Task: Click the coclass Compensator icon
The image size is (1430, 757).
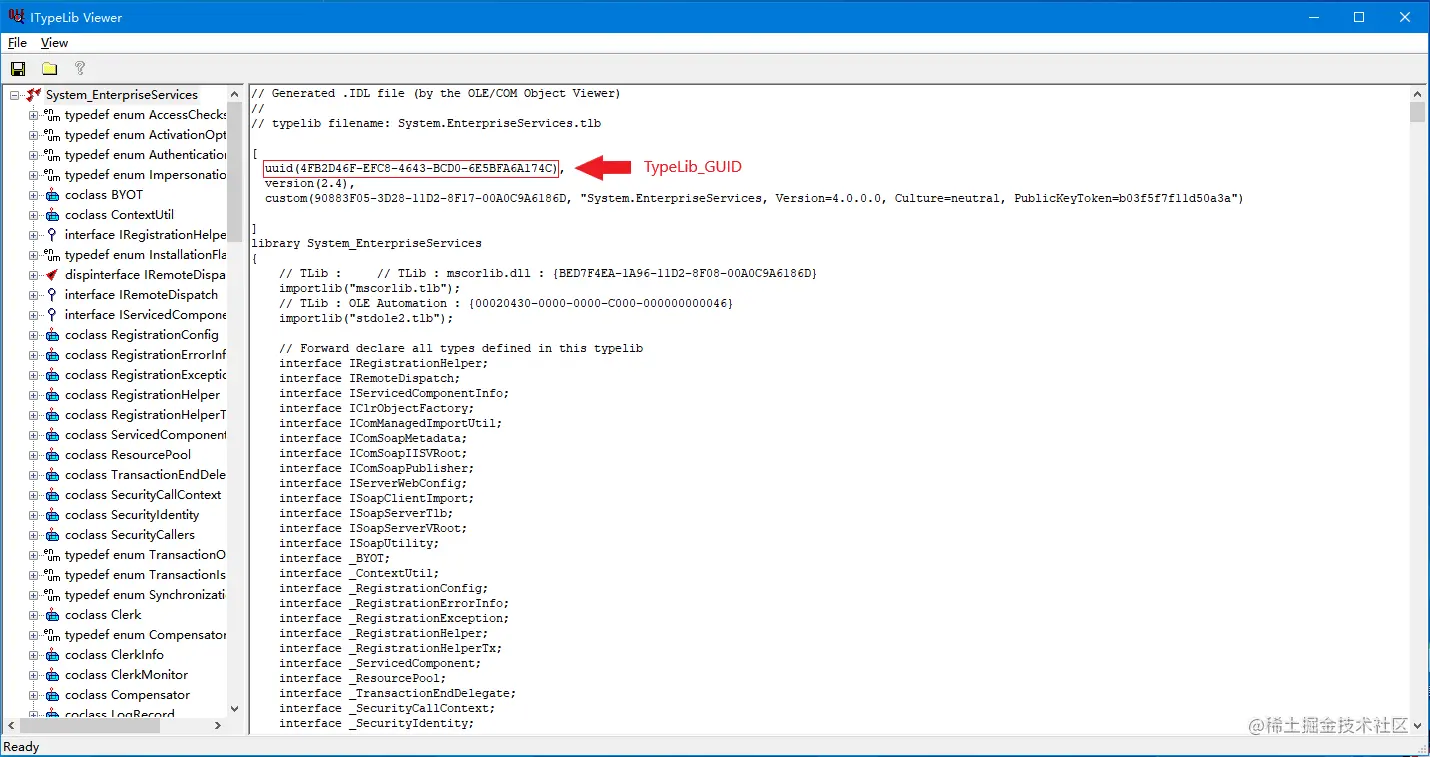Action: click(52, 695)
